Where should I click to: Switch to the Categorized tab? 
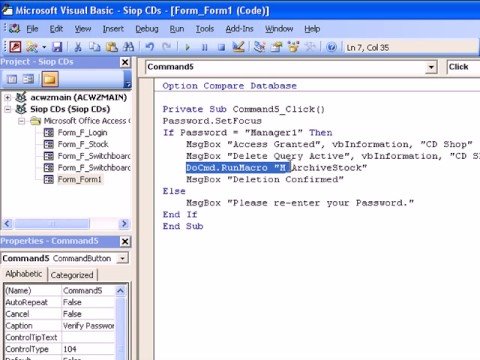pos(72,275)
